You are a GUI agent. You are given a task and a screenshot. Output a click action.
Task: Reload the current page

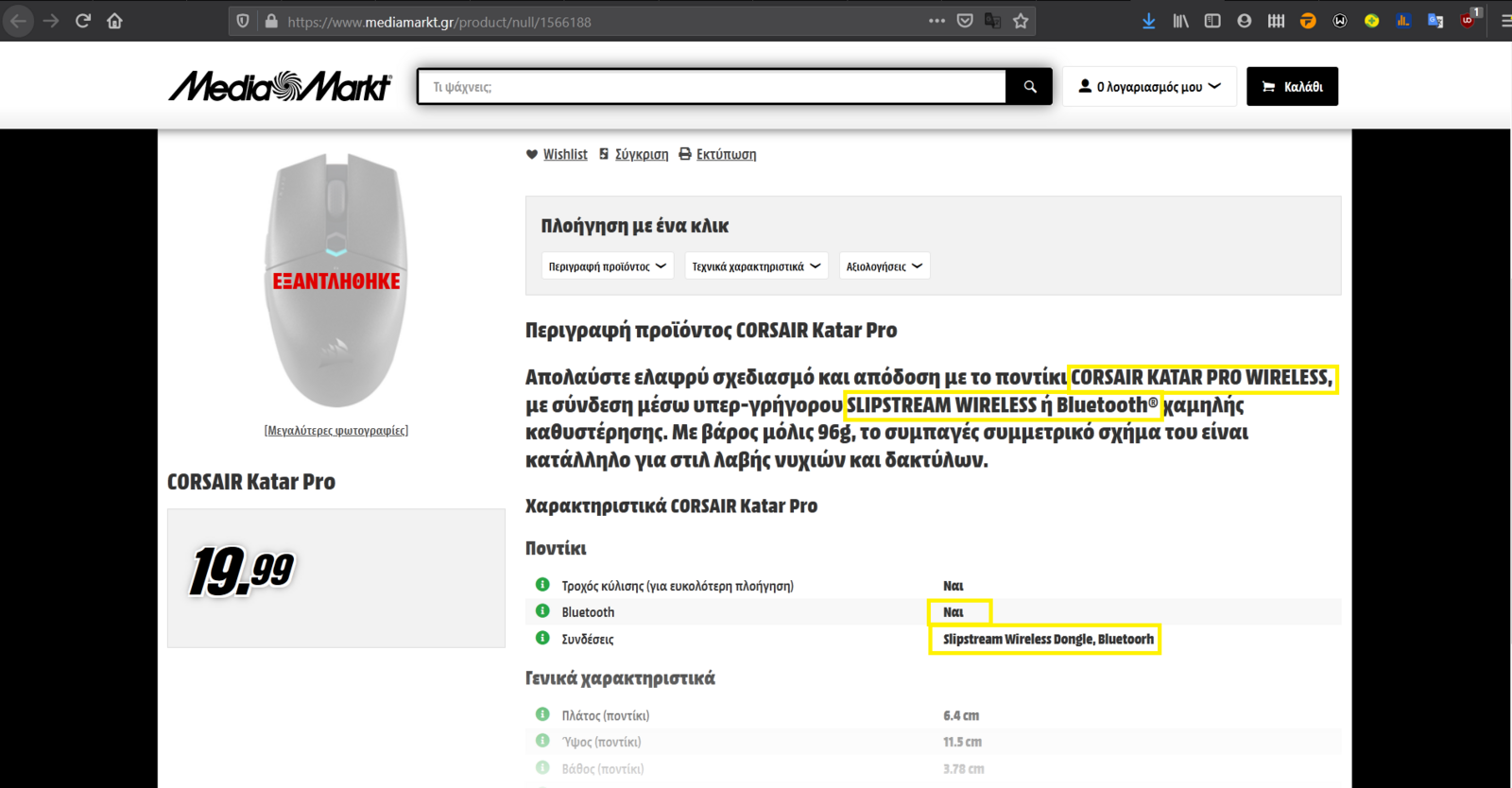(x=83, y=21)
